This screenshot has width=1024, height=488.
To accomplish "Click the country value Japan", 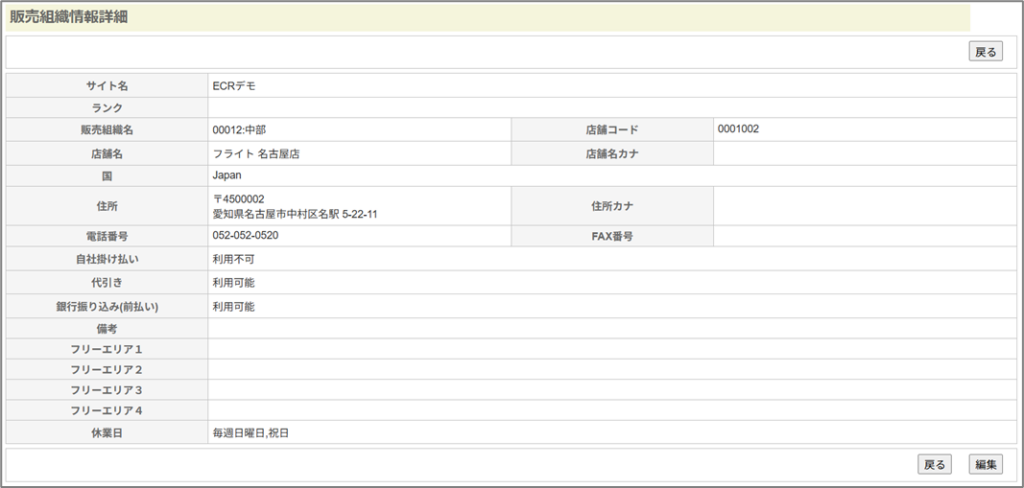I will 227,175.
